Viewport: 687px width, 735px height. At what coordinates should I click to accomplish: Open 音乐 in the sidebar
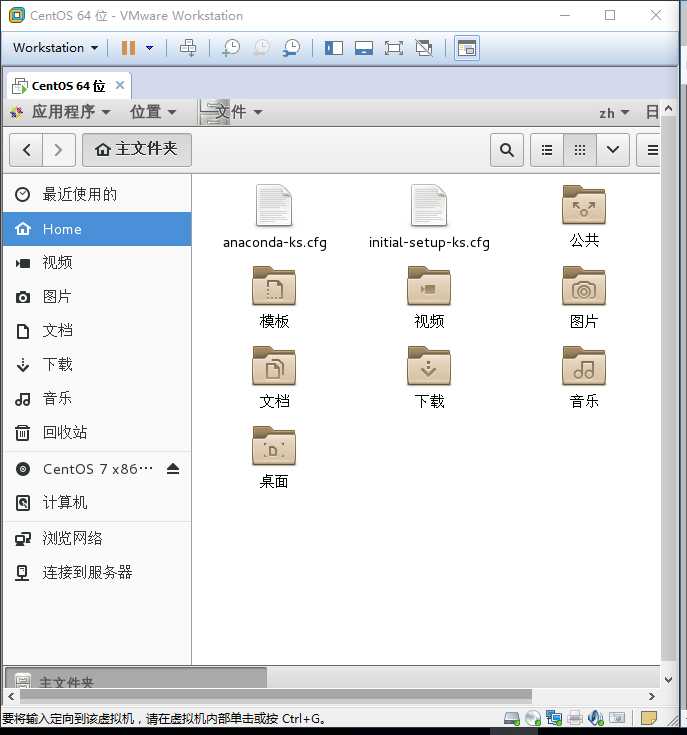[x=97, y=399]
